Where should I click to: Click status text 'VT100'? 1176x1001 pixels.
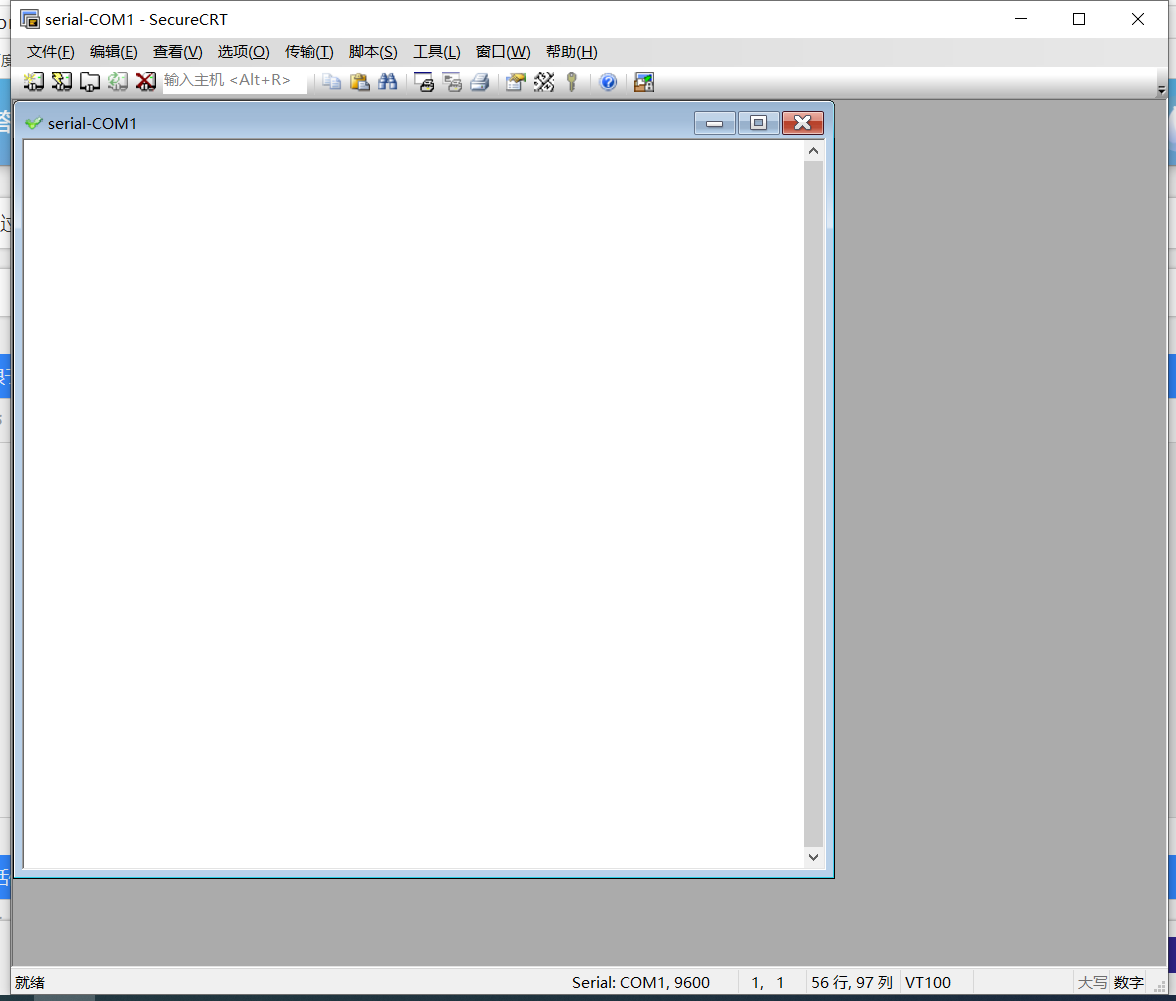928,982
